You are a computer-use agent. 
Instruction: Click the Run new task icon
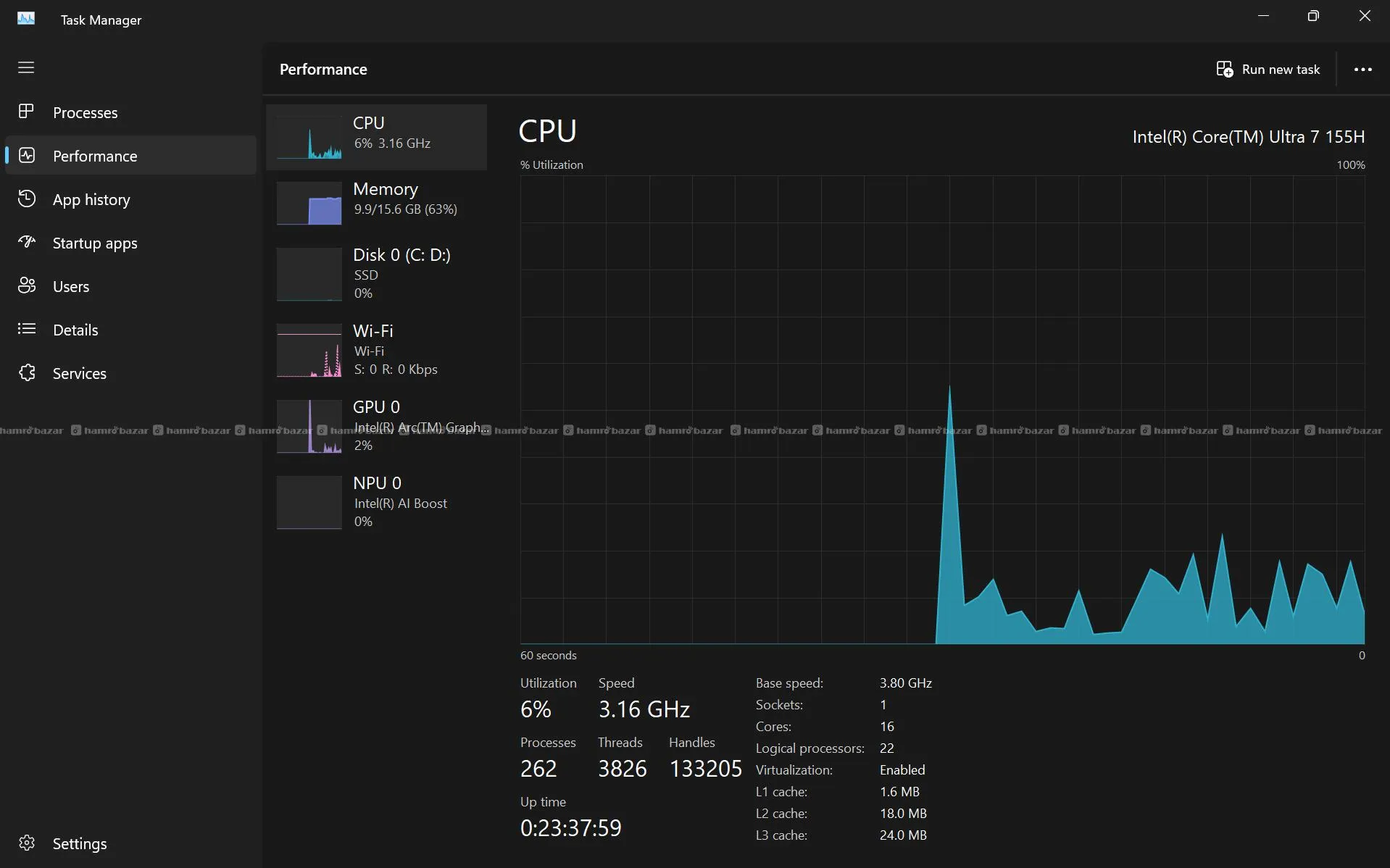click(x=1225, y=70)
